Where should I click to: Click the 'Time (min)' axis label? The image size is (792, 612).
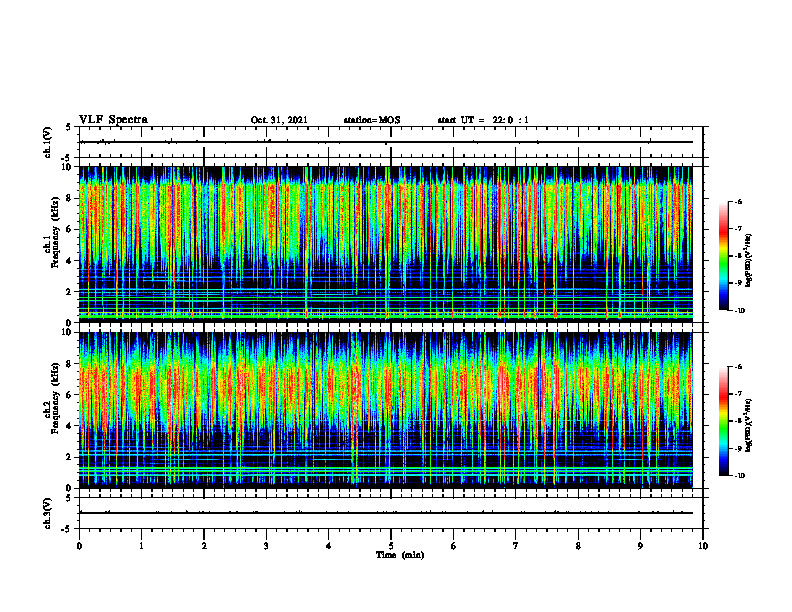point(400,555)
